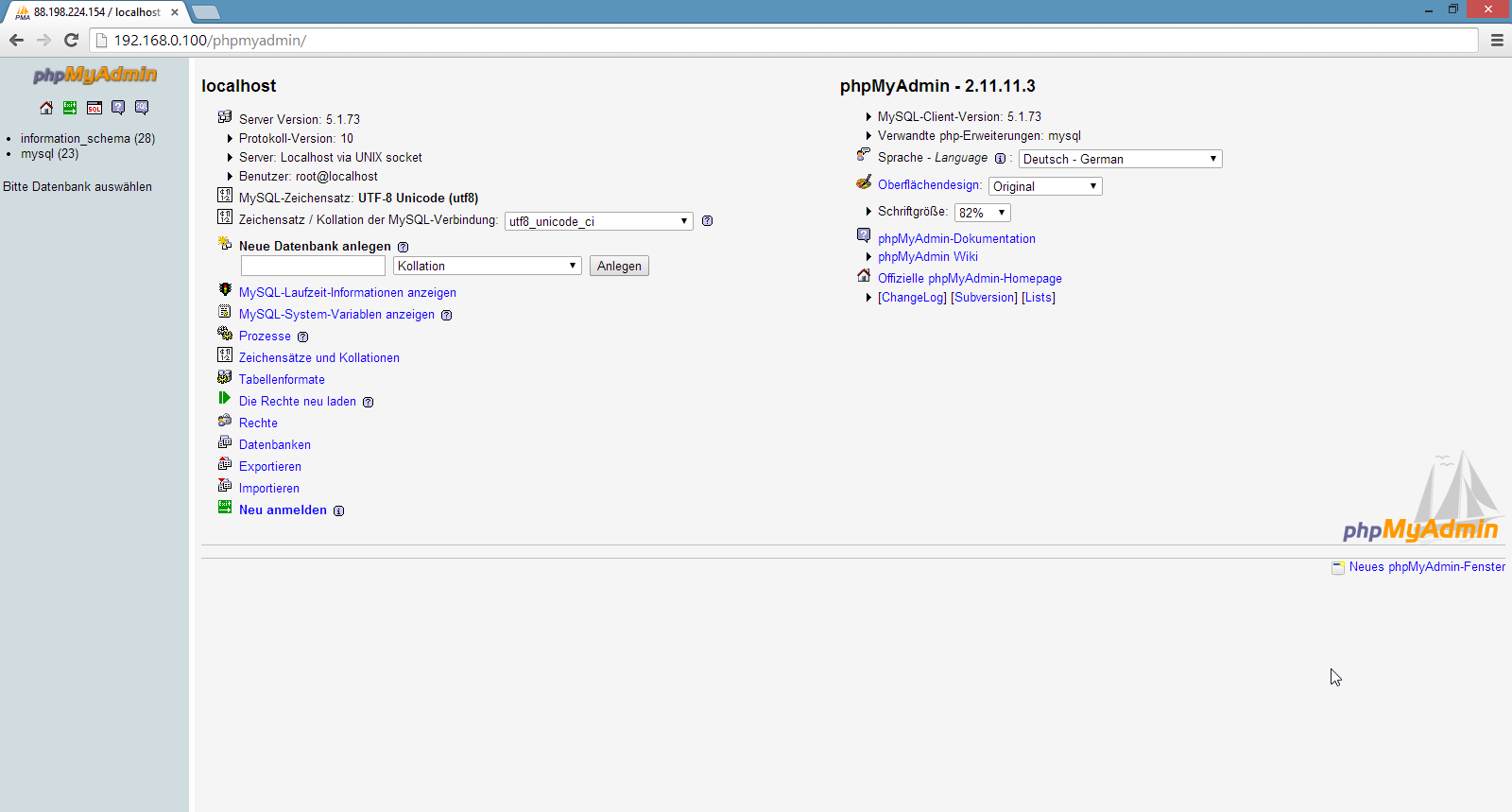Open the SQL query window icon

point(94,108)
